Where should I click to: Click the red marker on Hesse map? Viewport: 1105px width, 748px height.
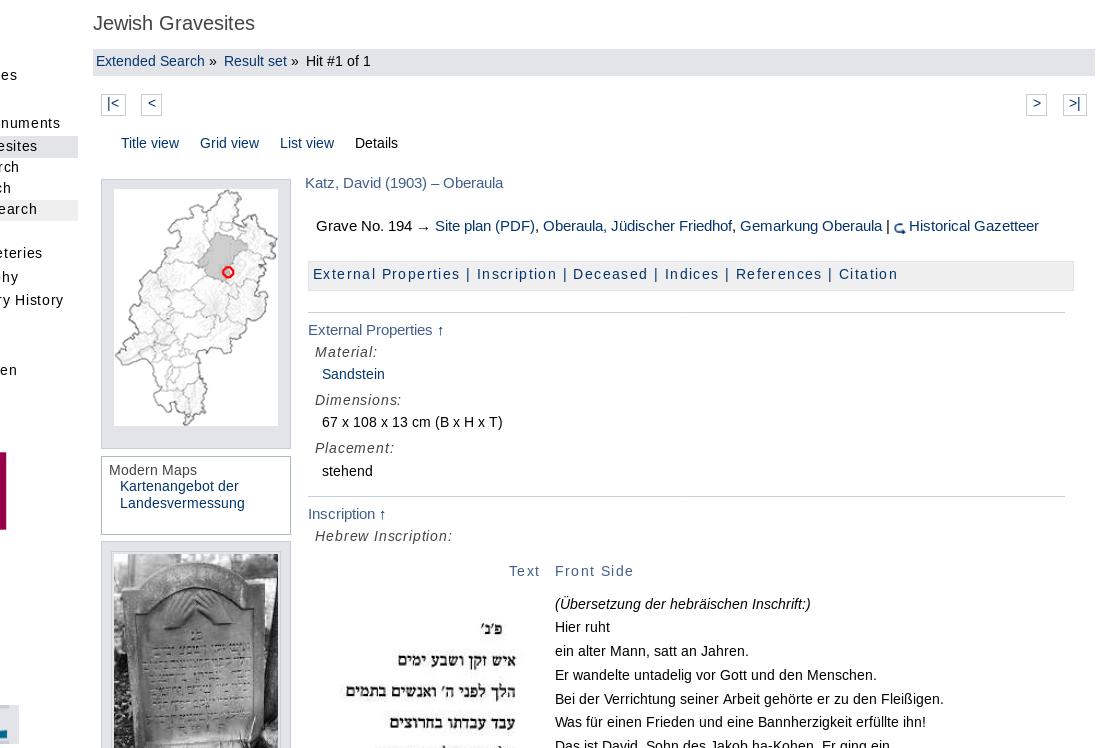click(x=228, y=272)
